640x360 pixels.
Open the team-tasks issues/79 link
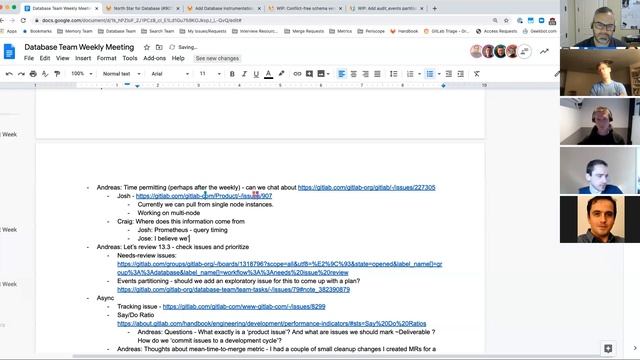[x=233, y=289]
